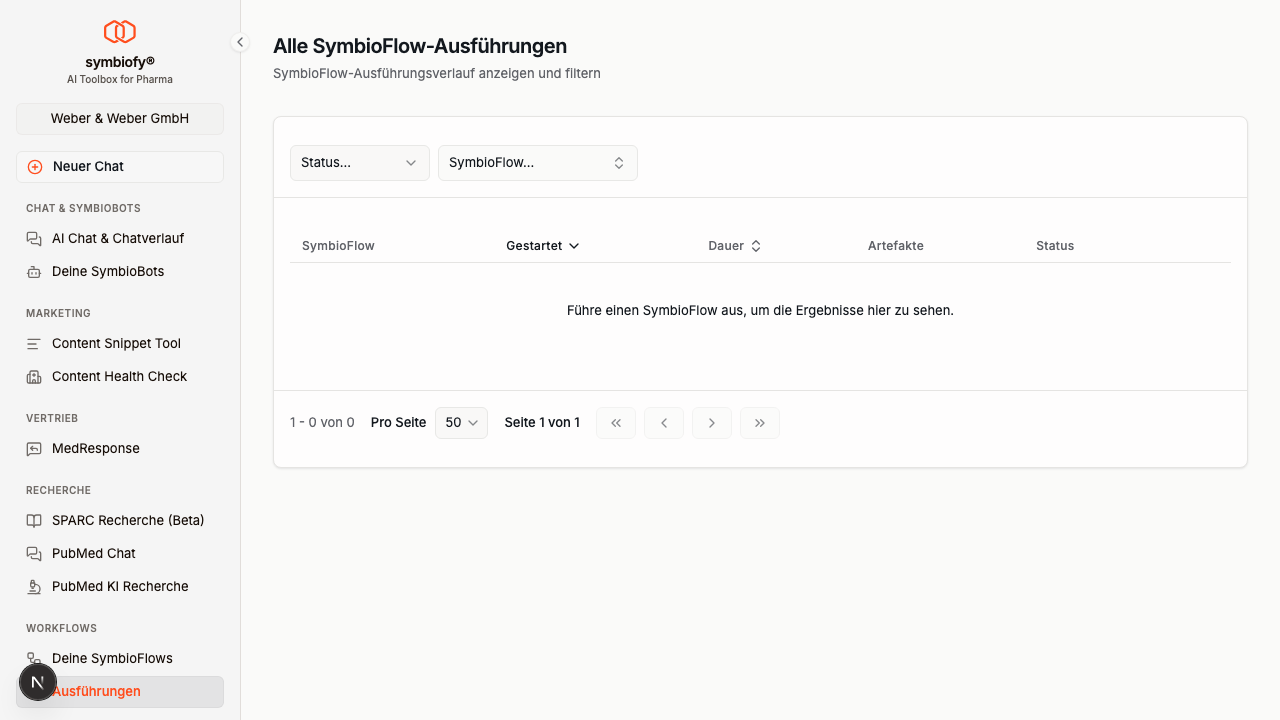The height and width of the screenshot is (720, 1280).
Task: Click the book icon for SPARC Recherche
Action: (x=34, y=521)
